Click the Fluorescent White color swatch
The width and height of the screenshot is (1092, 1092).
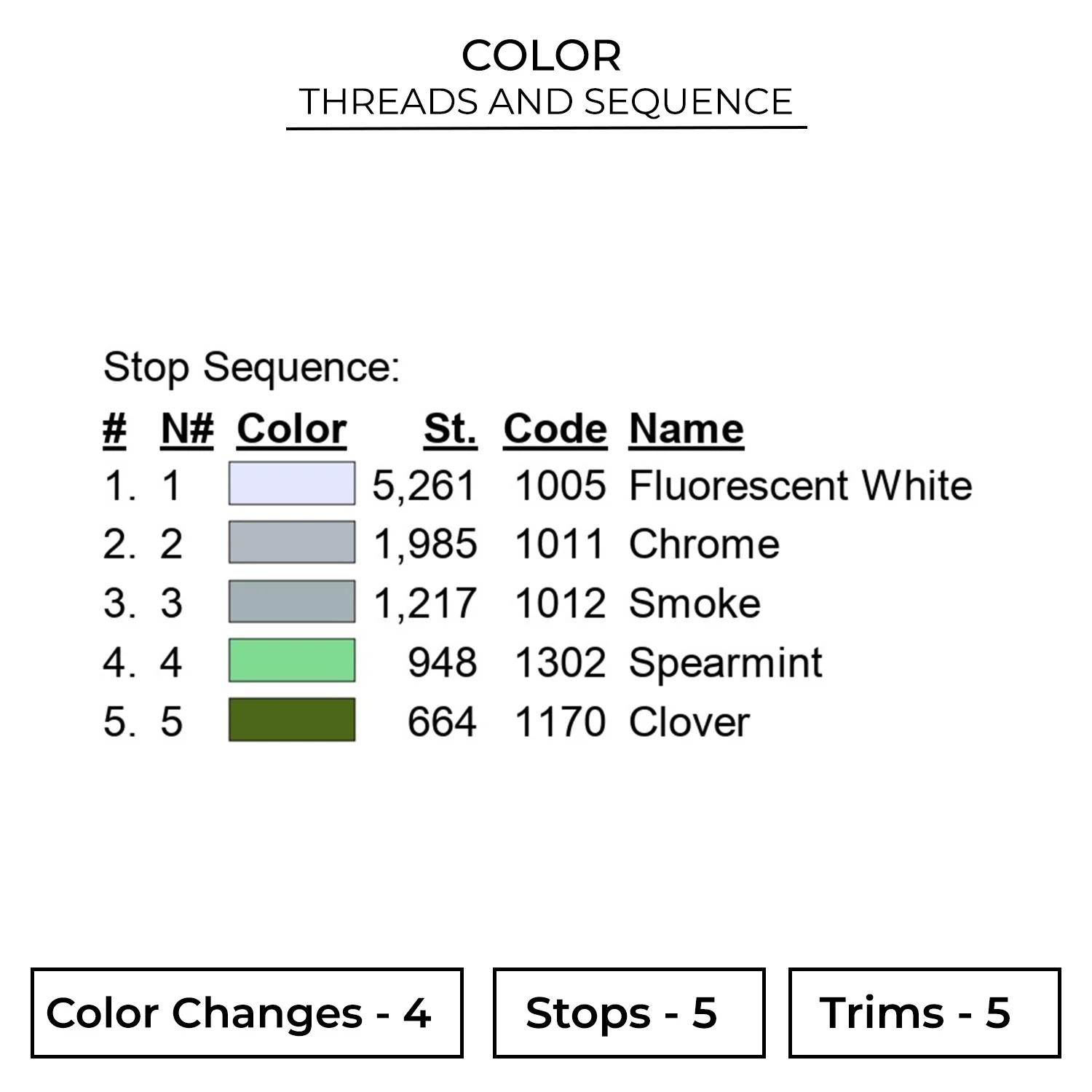tap(292, 483)
